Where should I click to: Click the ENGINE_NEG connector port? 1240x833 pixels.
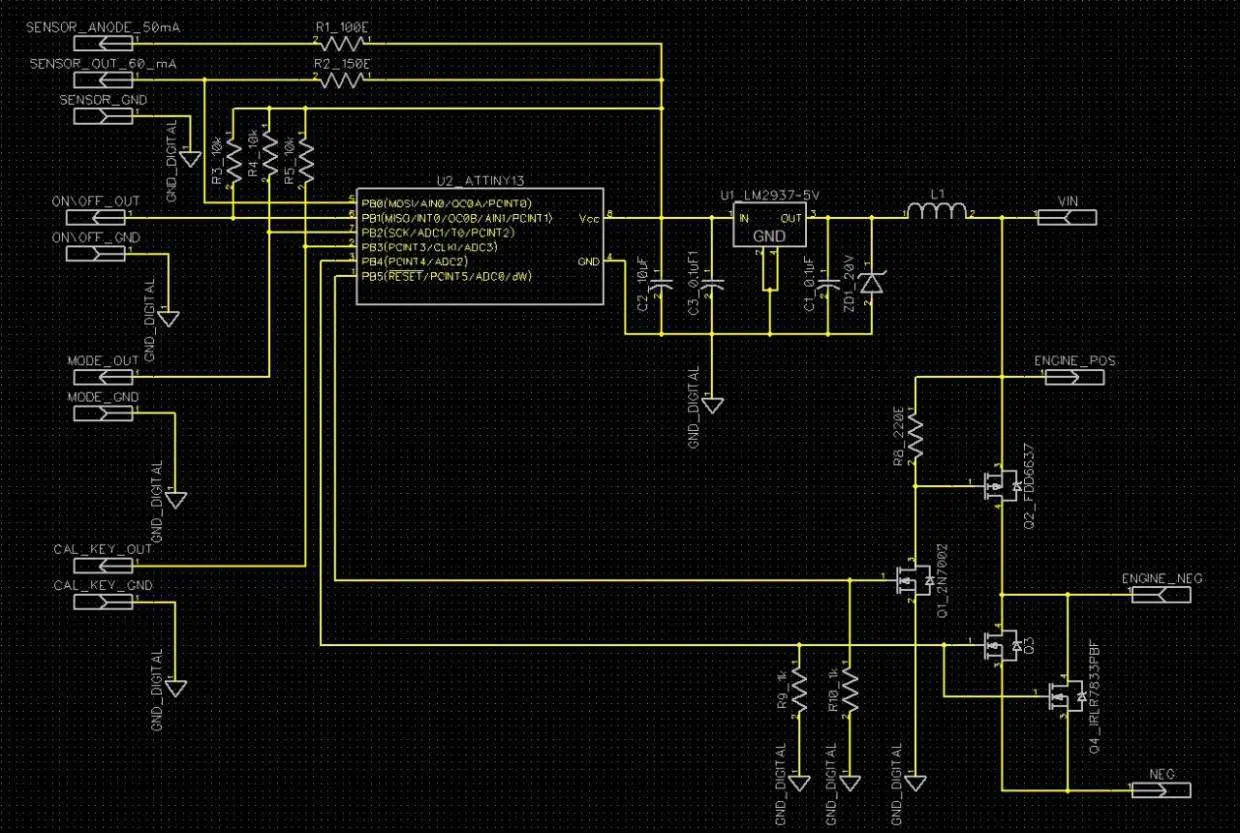[x=1159, y=594]
